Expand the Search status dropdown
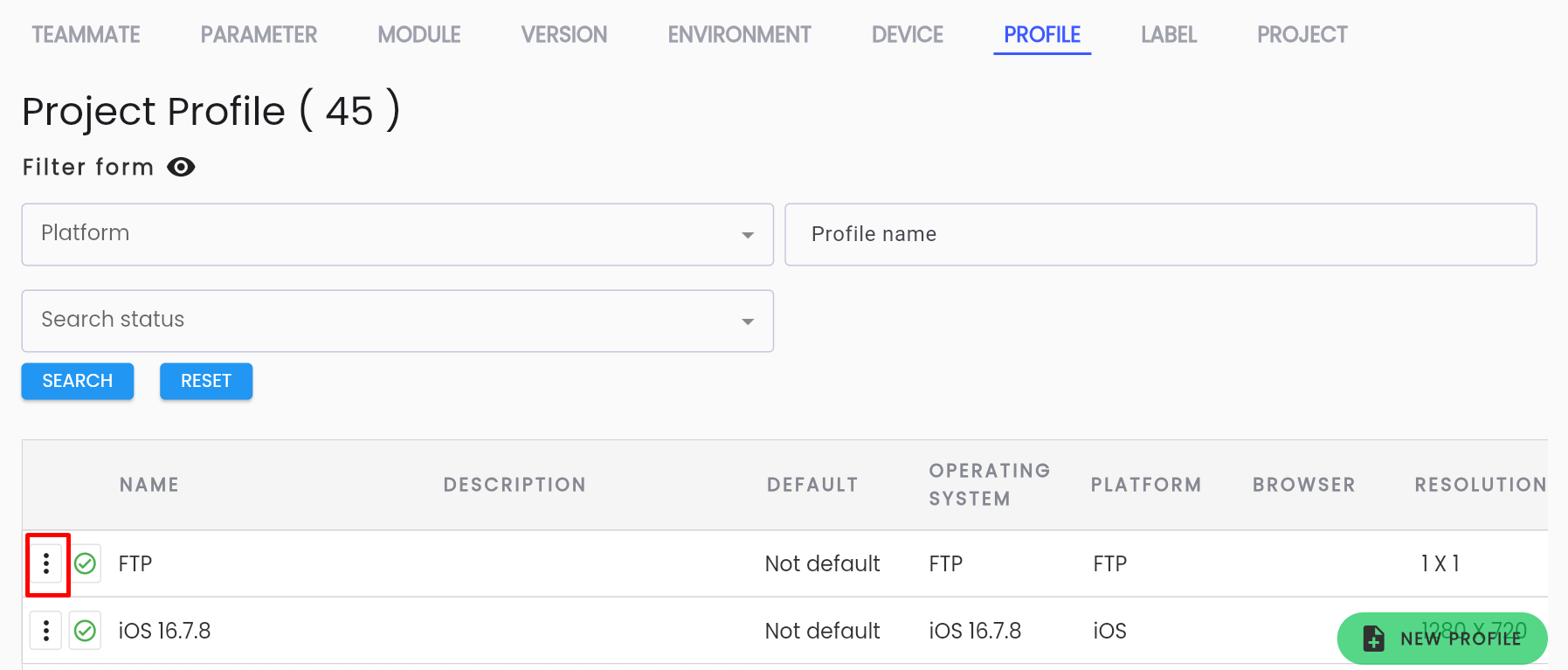 point(397,321)
